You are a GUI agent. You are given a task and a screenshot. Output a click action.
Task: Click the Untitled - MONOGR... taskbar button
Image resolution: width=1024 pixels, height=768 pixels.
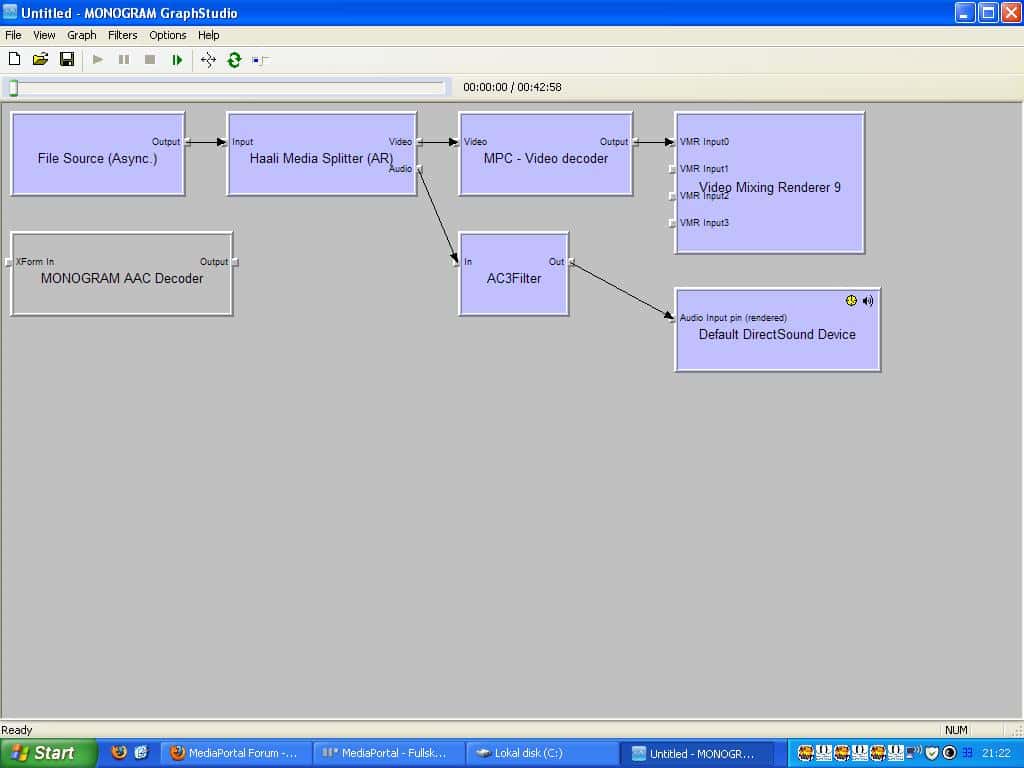[696, 753]
